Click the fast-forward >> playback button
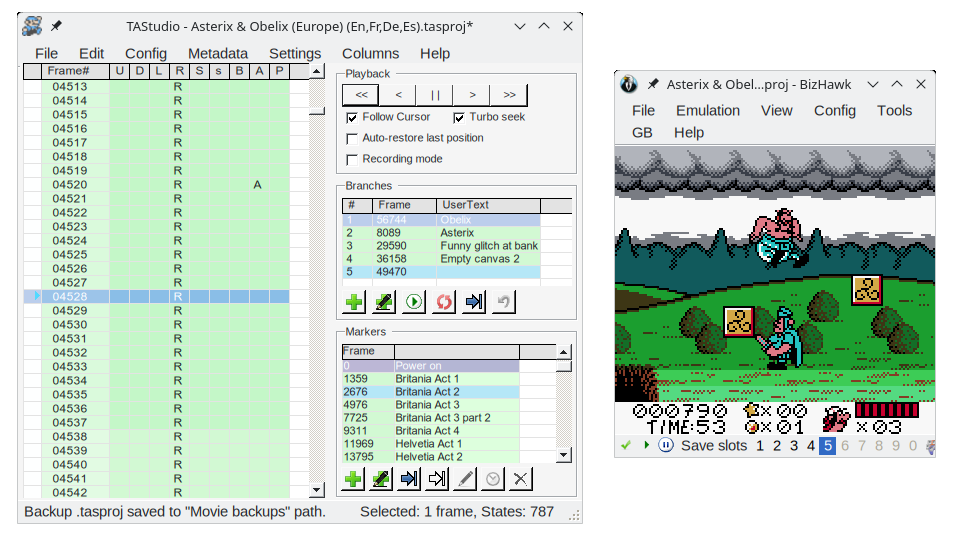This screenshot has height=540, width=960. click(x=509, y=95)
